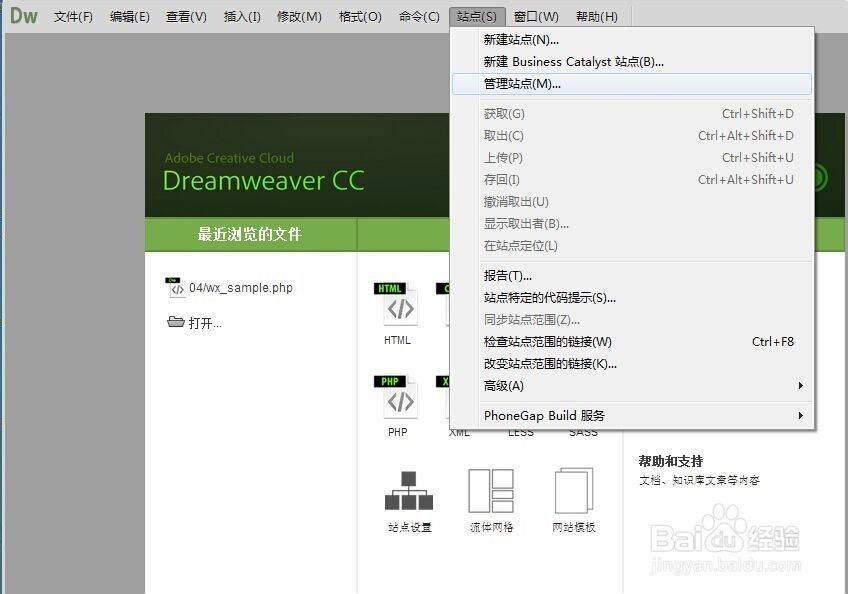848x594 pixels.
Task: Expand the 高级(A) submenu arrow
Action: (800, 386)
